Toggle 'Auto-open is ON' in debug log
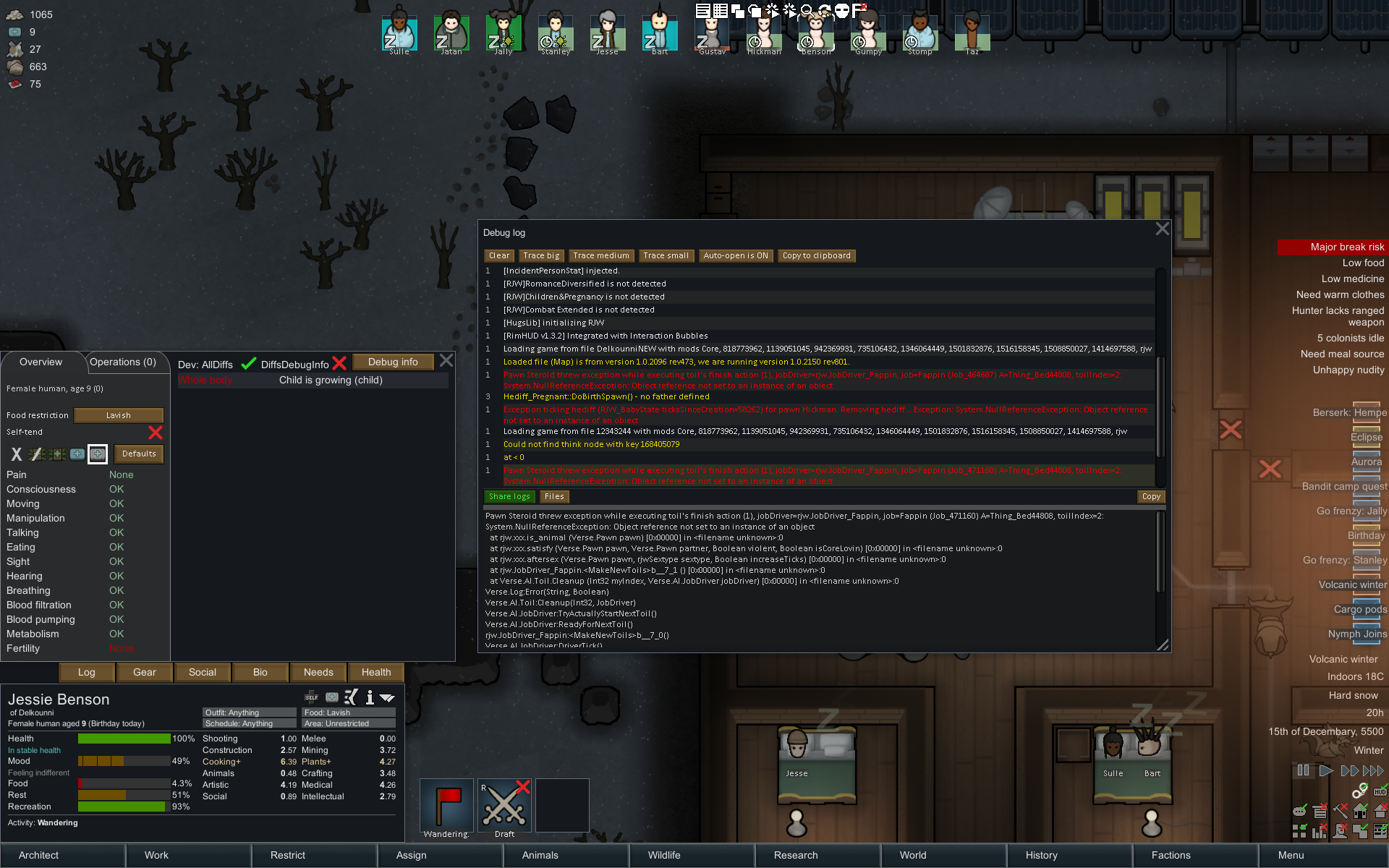This screenshot has width=1389, height=868. pyautogui.click(x=735, y=254)
